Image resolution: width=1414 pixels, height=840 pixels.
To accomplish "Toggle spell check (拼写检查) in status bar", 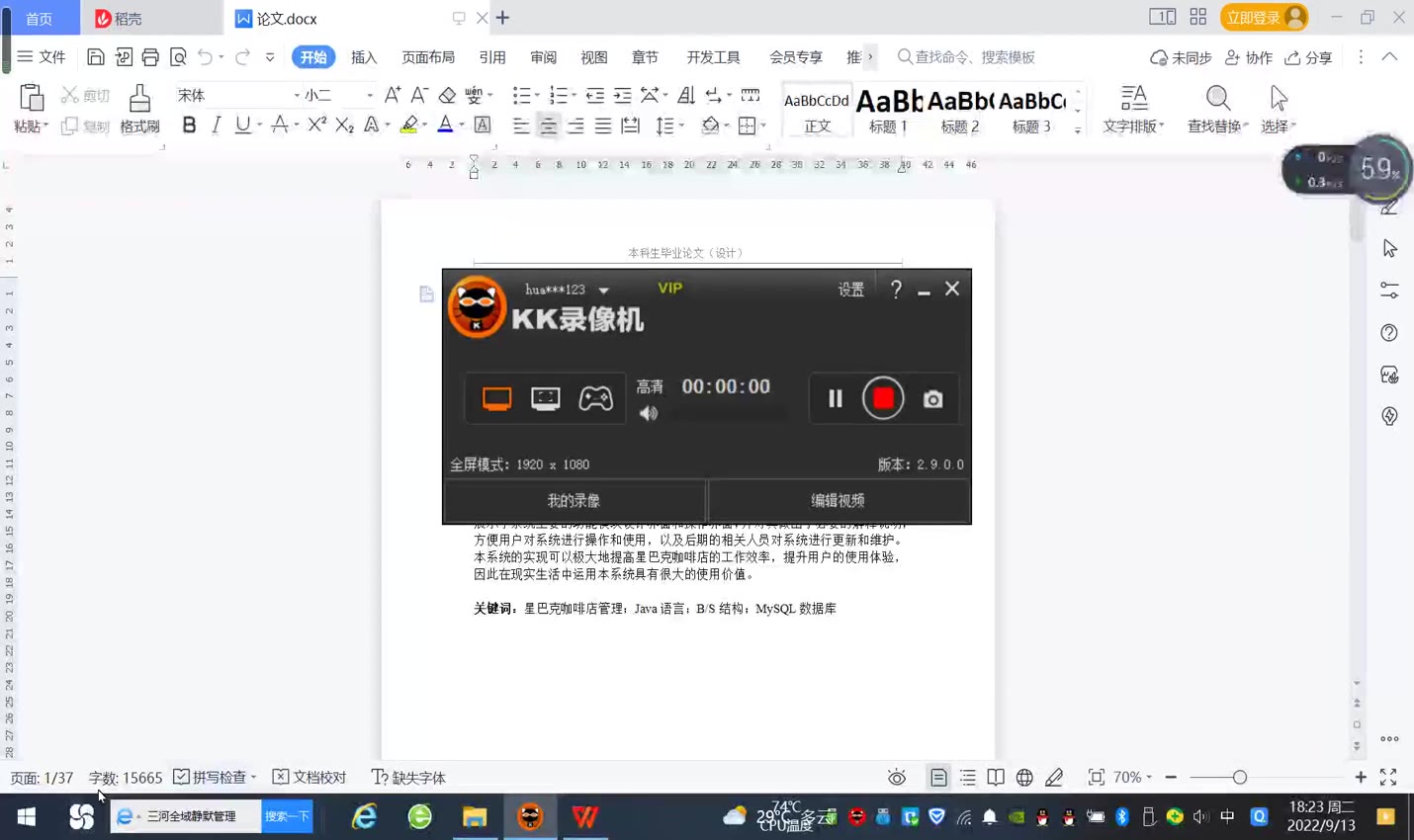I will (215, 778).
